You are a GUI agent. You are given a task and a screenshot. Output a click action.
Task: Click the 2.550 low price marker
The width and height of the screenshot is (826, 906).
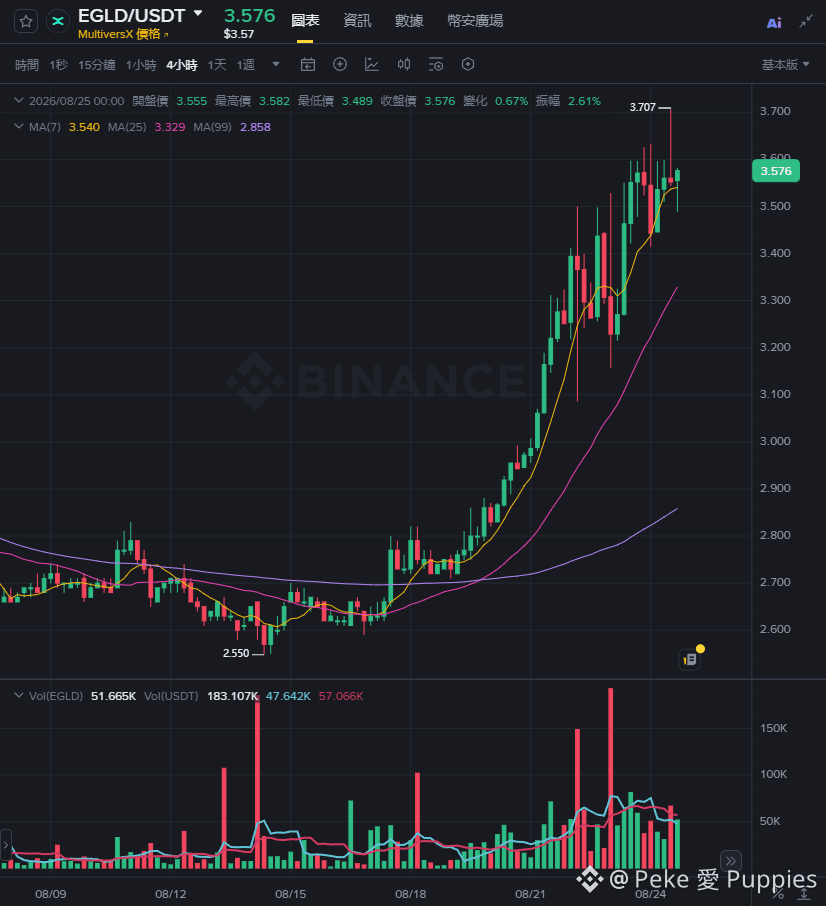[x=236, y=653]
